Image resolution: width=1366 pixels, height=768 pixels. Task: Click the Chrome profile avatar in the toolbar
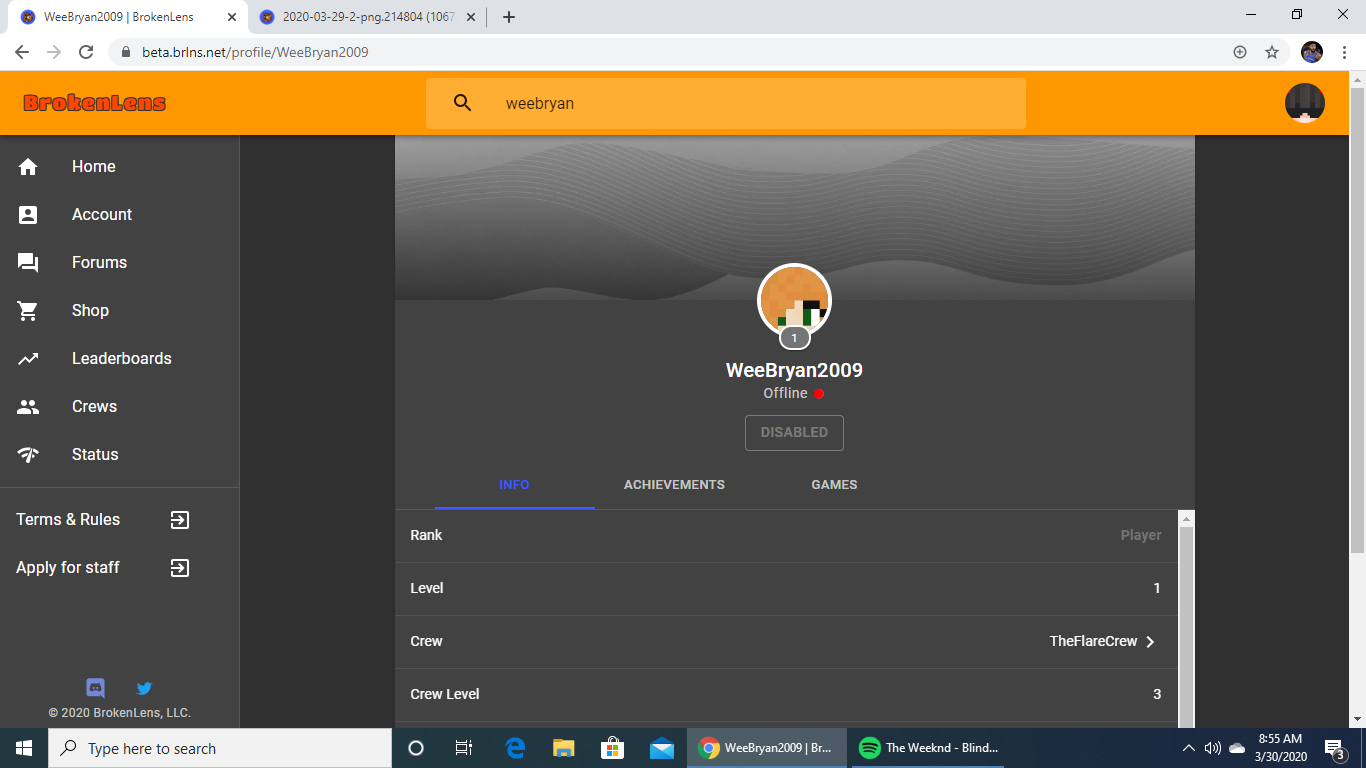[1312, 52]
